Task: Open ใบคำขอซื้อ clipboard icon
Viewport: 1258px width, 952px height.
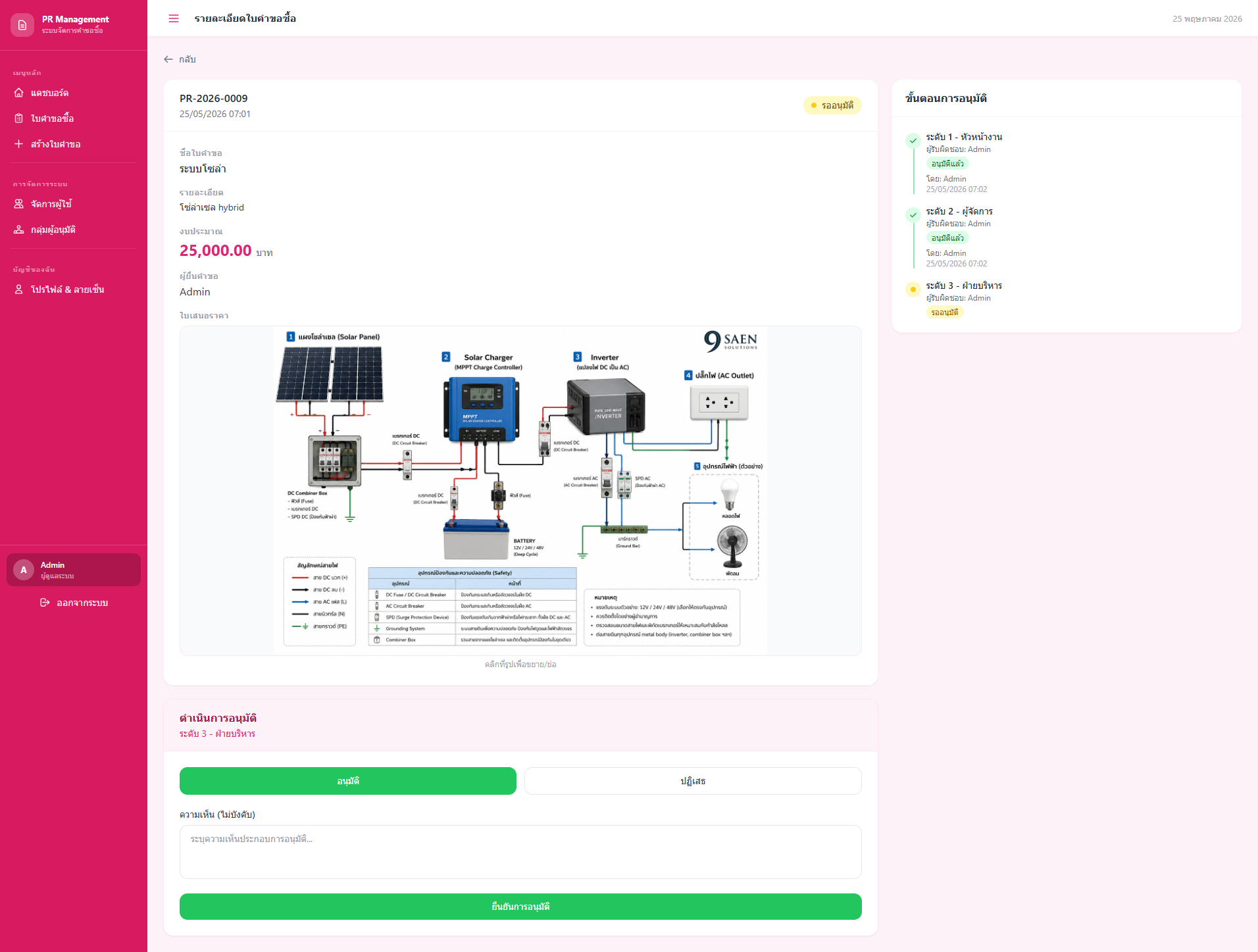Action: 19,118
